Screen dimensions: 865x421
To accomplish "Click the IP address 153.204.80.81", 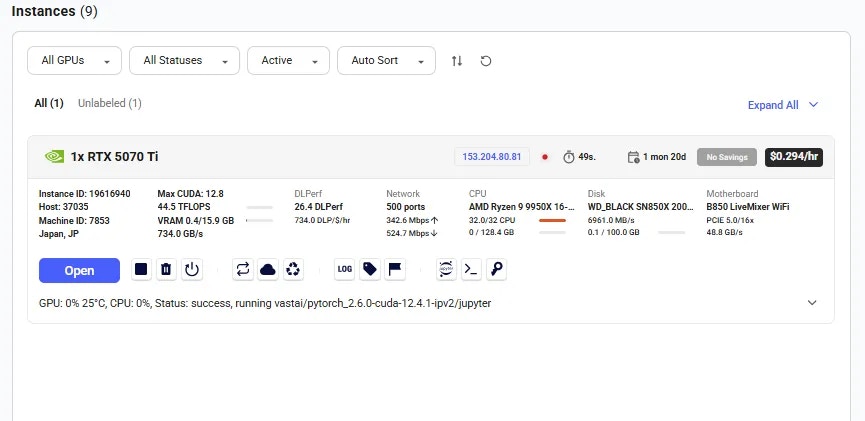I will coord(492,157).
